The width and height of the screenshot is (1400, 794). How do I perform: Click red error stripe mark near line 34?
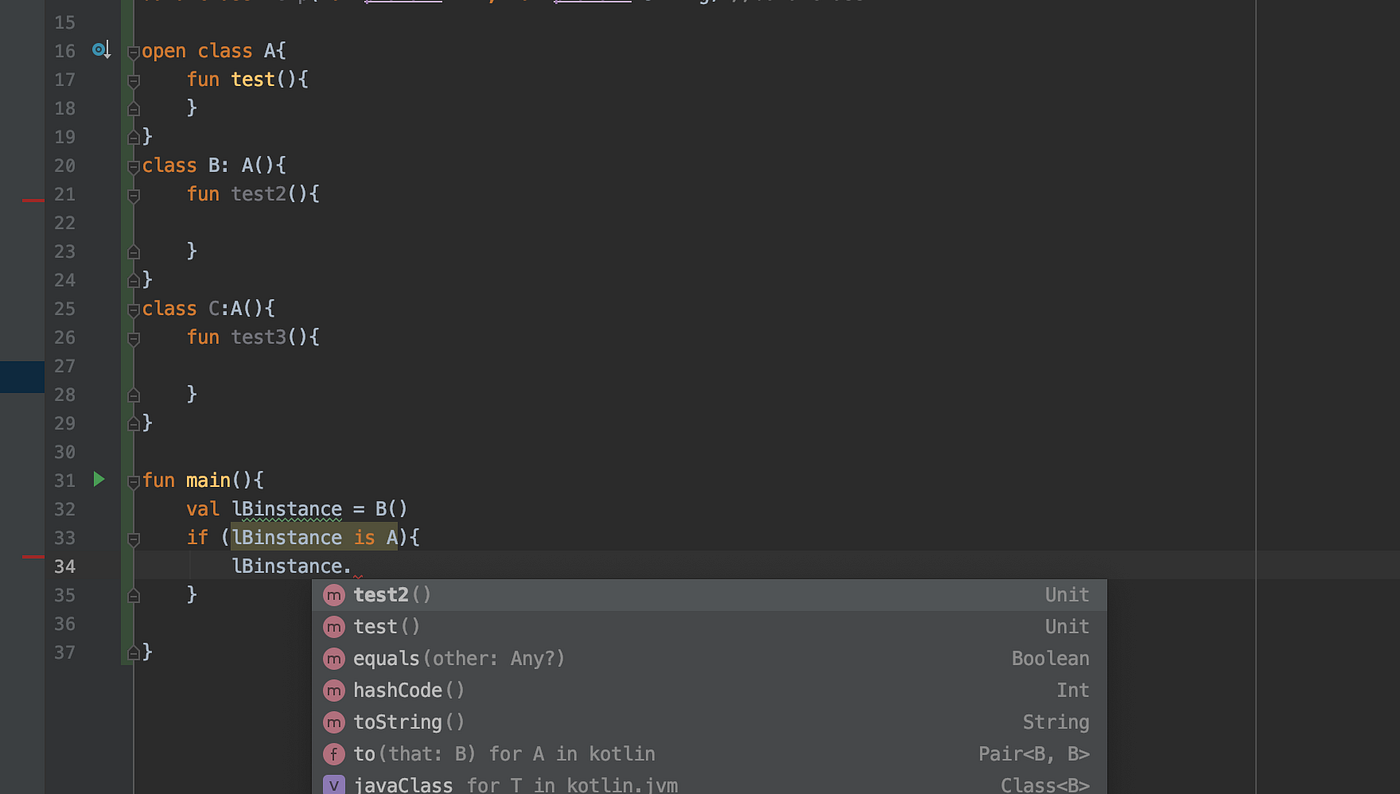[33, 557]
